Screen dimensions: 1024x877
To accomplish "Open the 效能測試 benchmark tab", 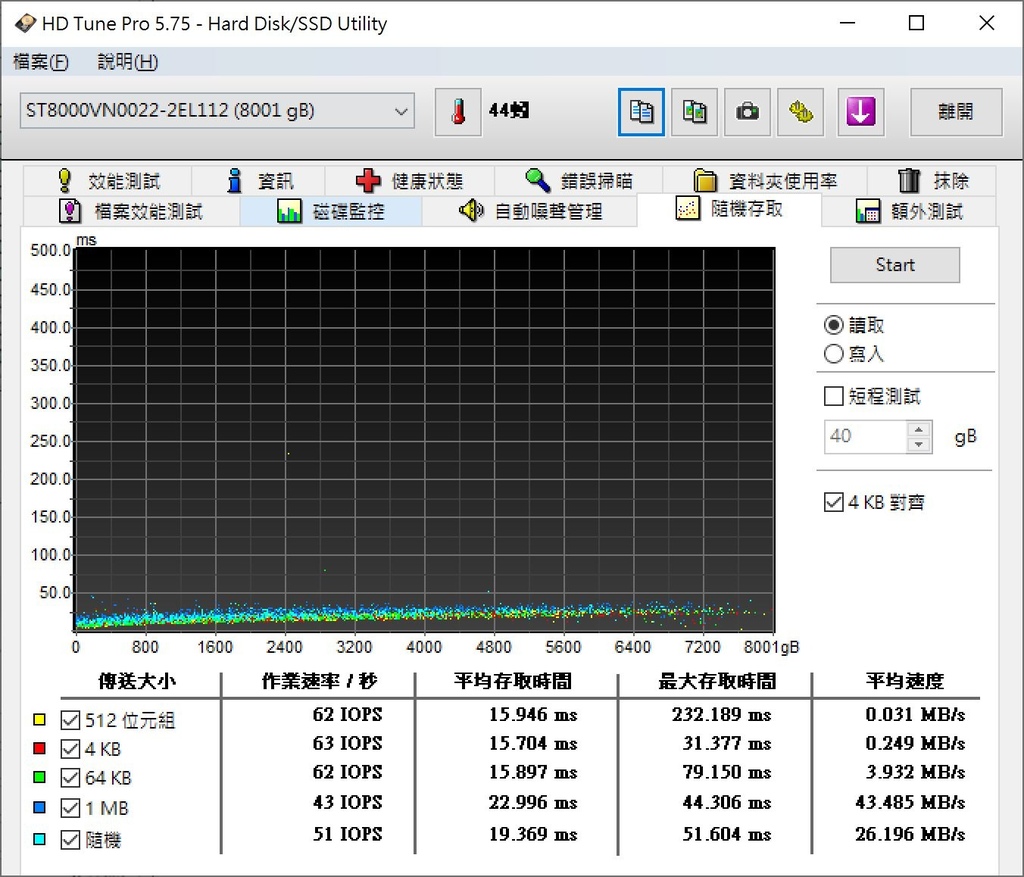I will point(108,181).
